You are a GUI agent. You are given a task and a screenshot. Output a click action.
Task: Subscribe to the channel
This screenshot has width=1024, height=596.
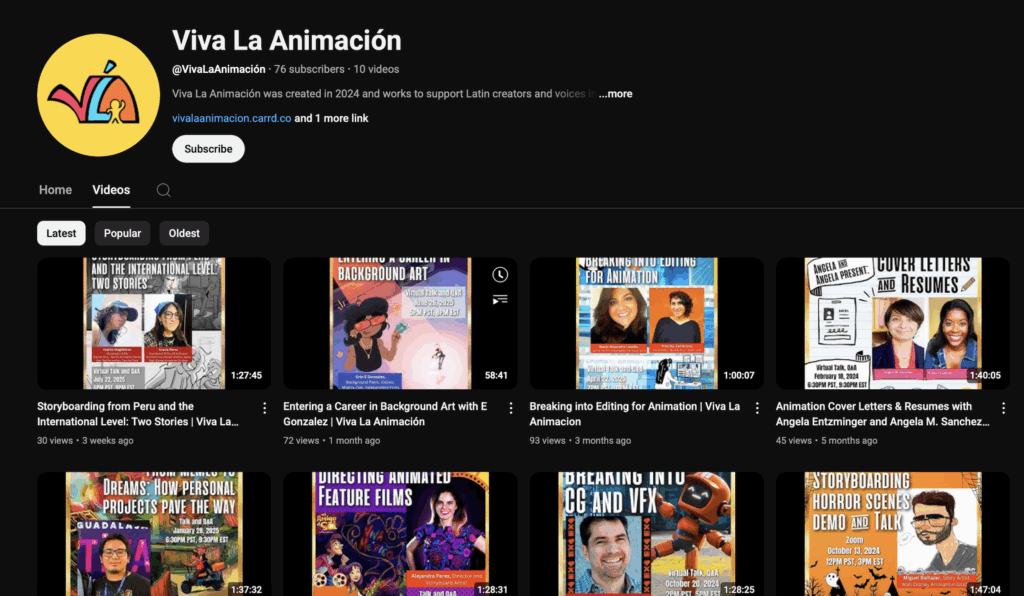[208, 149]
